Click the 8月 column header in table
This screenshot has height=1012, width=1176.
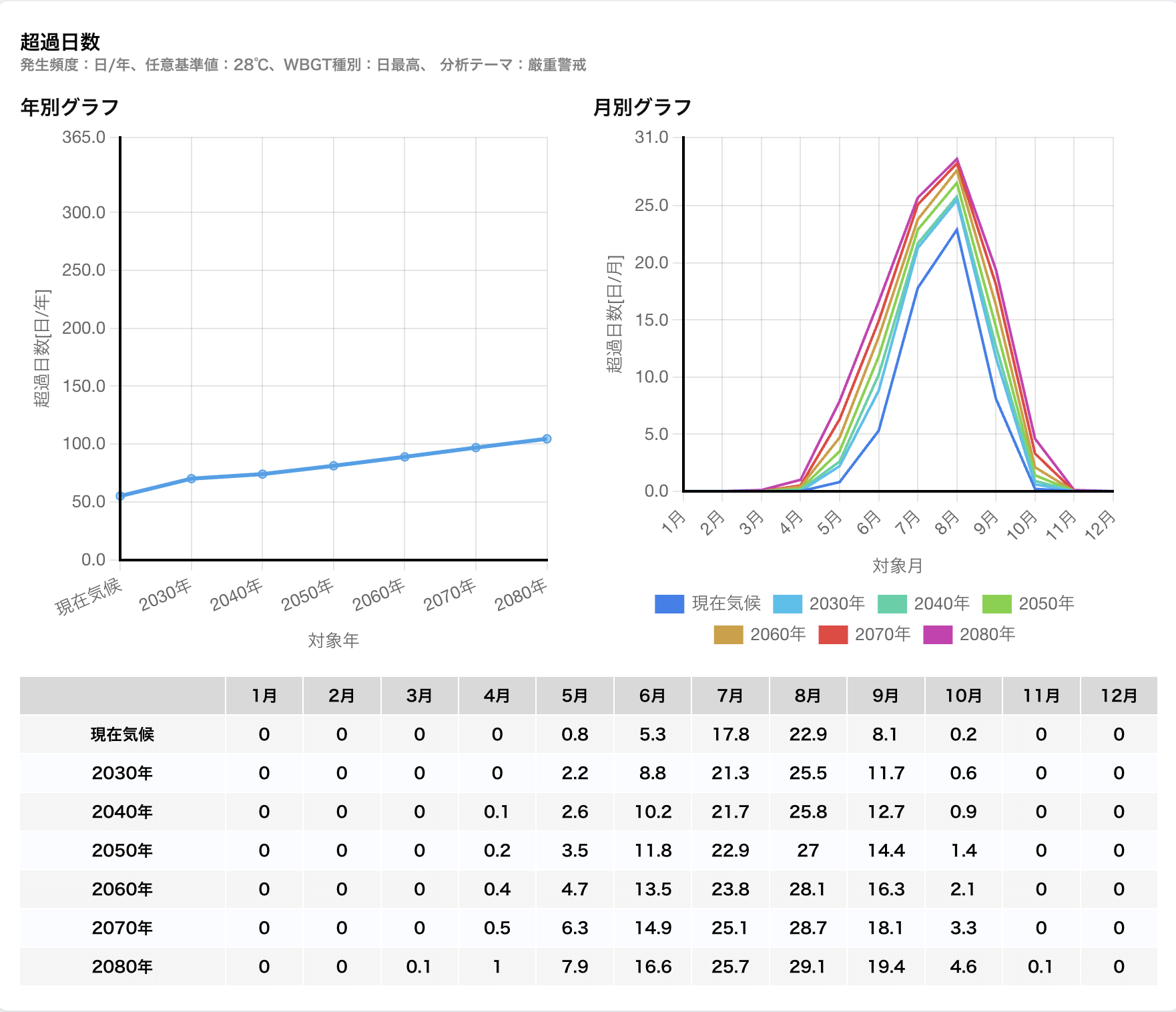(808, 696)
